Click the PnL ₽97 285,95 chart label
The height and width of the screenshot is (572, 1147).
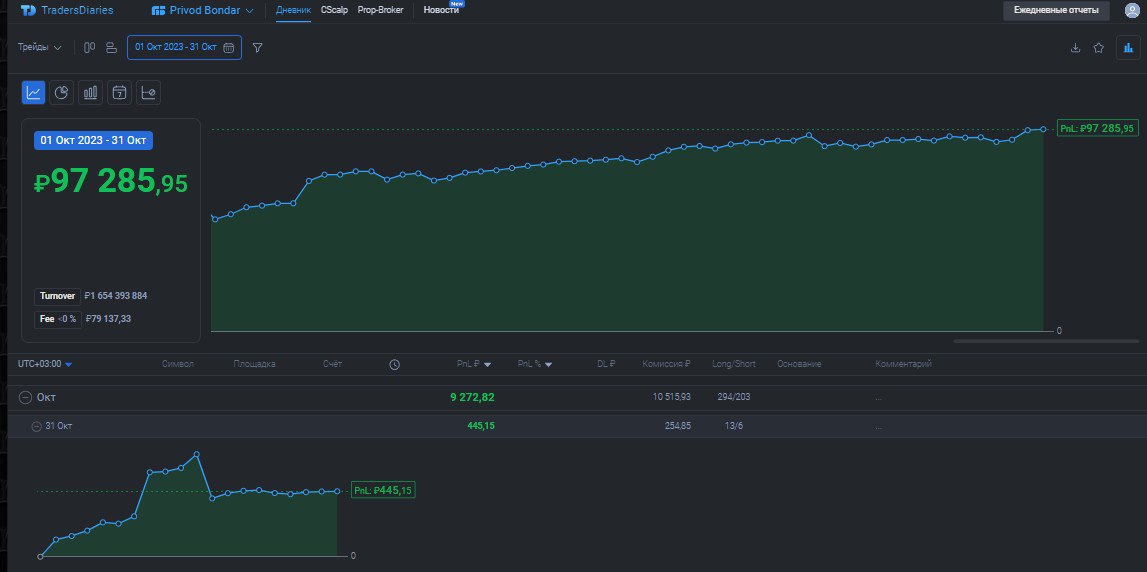(1097, 129)
